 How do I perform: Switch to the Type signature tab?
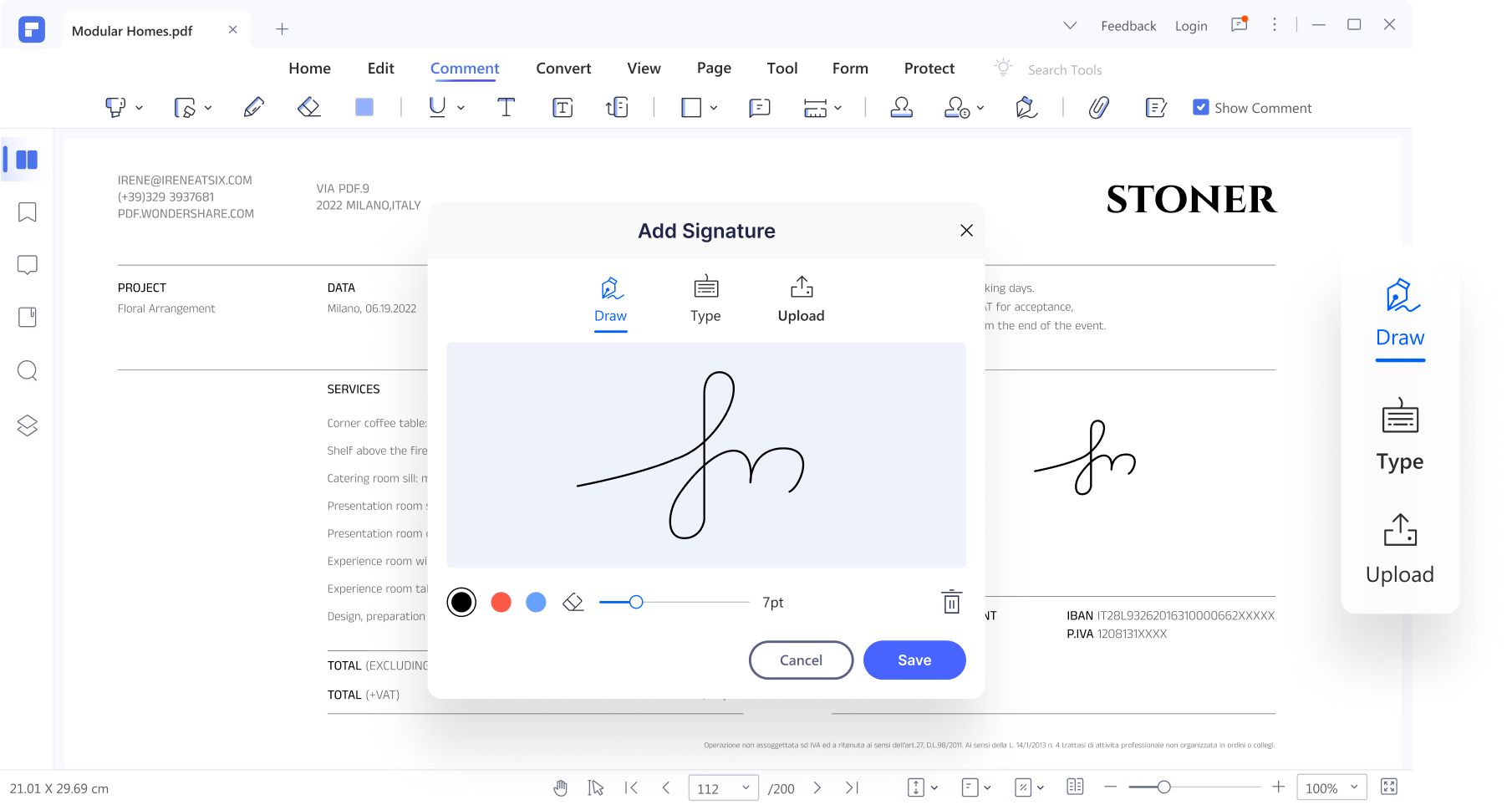705,299
